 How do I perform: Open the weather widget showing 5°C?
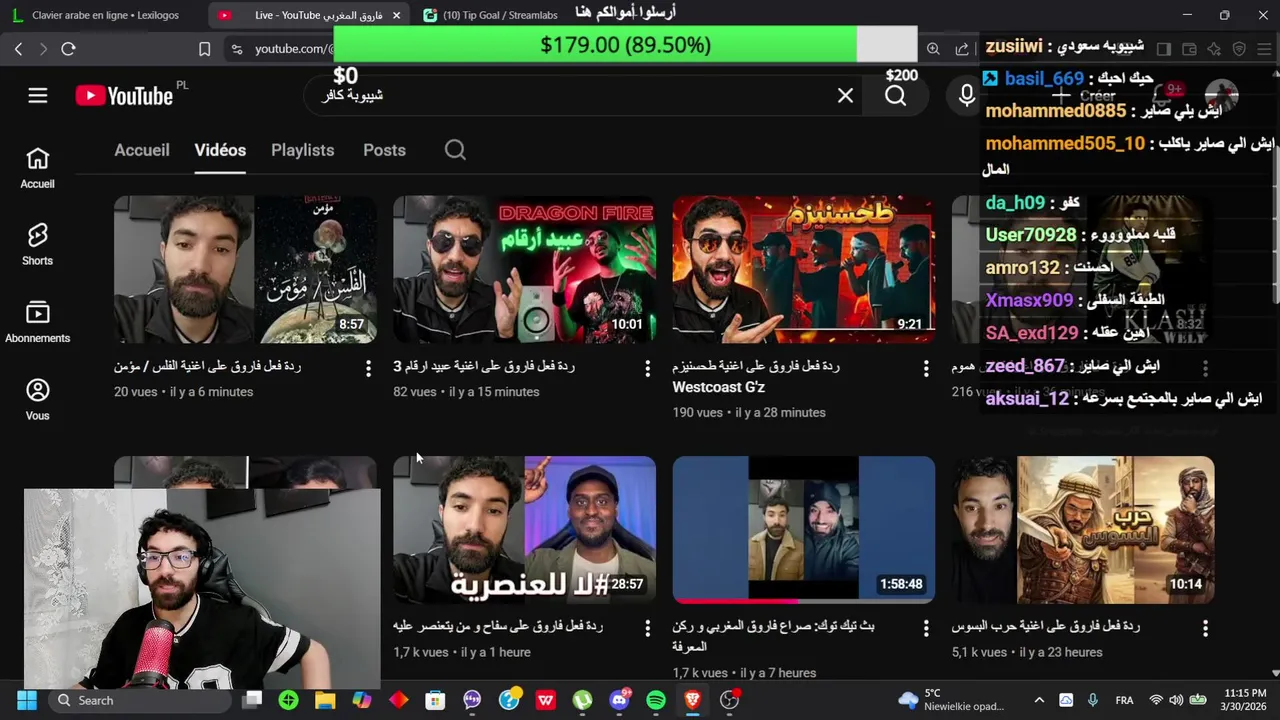(x=951, y=700)
